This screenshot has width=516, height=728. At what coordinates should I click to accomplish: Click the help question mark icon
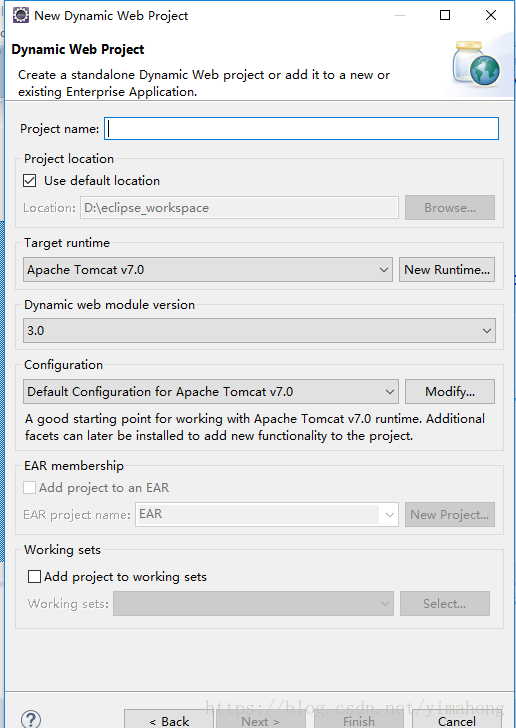pos(31,719)
